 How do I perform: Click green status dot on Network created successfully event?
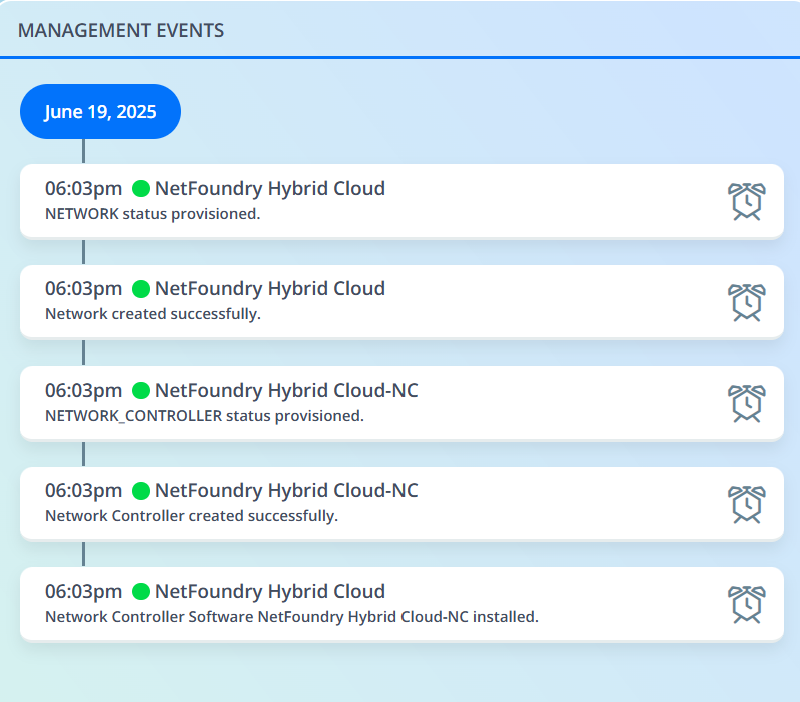pos(141,289)
